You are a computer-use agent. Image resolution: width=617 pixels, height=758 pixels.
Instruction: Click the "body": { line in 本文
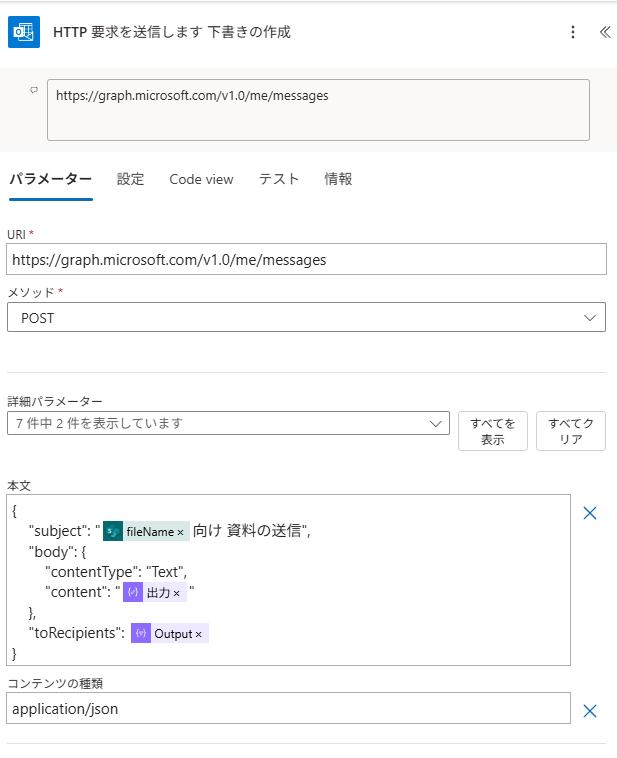(58, 552)
